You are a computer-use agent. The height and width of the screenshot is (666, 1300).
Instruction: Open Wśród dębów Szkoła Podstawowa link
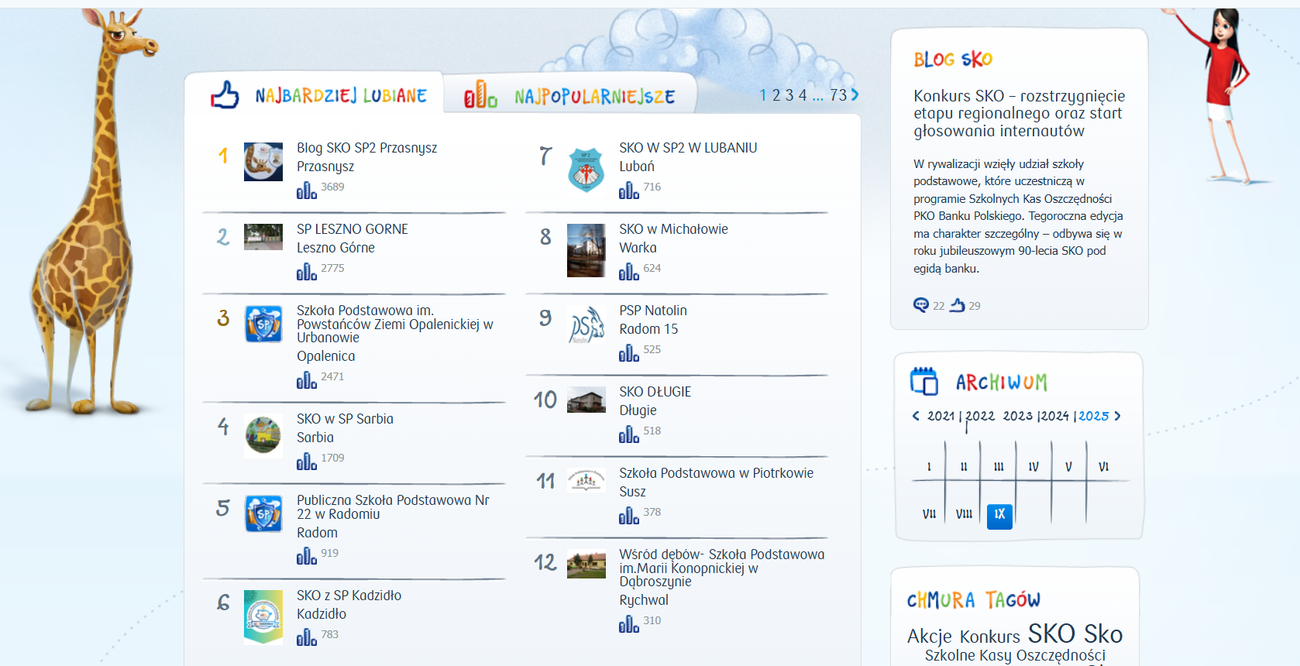tap(722, 568)
